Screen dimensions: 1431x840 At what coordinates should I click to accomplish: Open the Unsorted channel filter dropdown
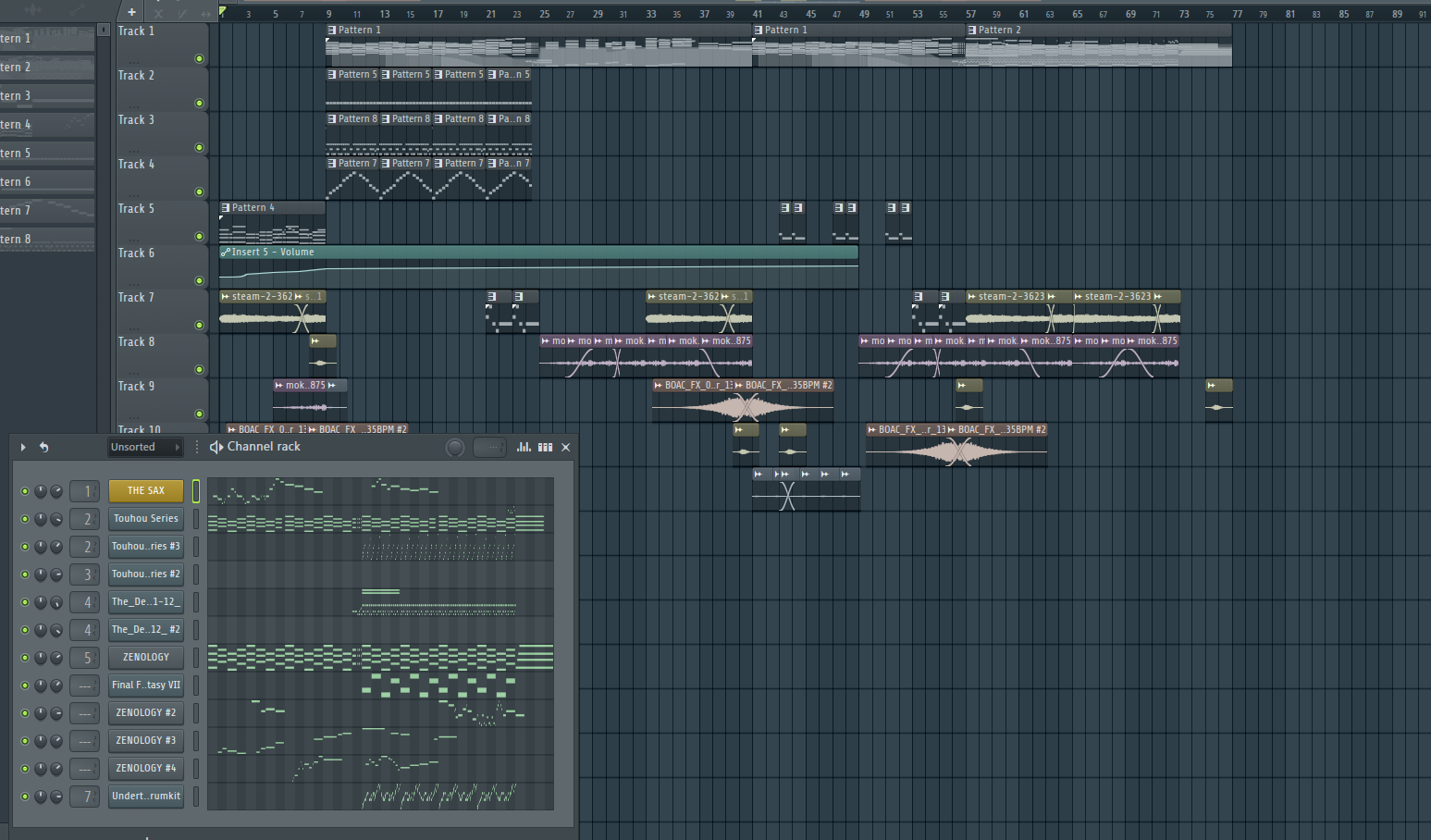pyautogui.click(x=145, y=447)
